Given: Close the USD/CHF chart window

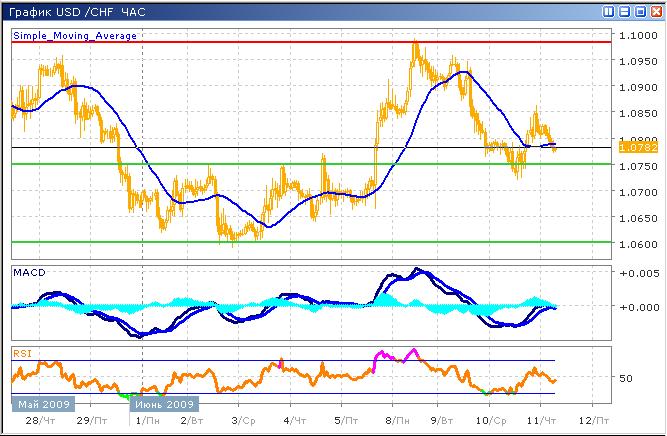Looking at the screenshot, I should point(655,11).
